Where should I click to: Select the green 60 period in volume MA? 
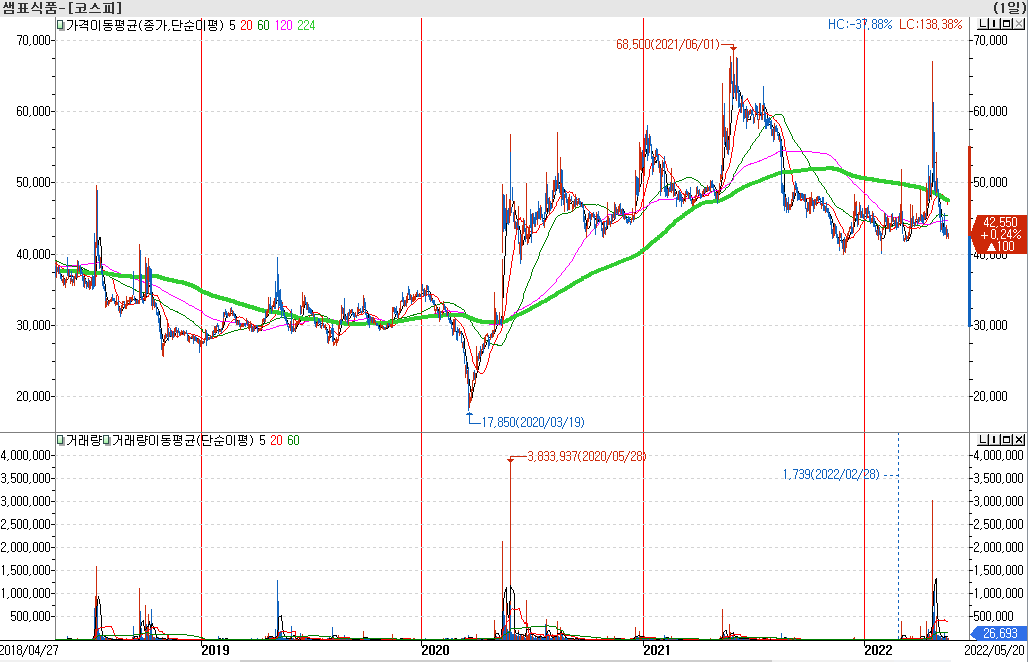tap(293, 440)
